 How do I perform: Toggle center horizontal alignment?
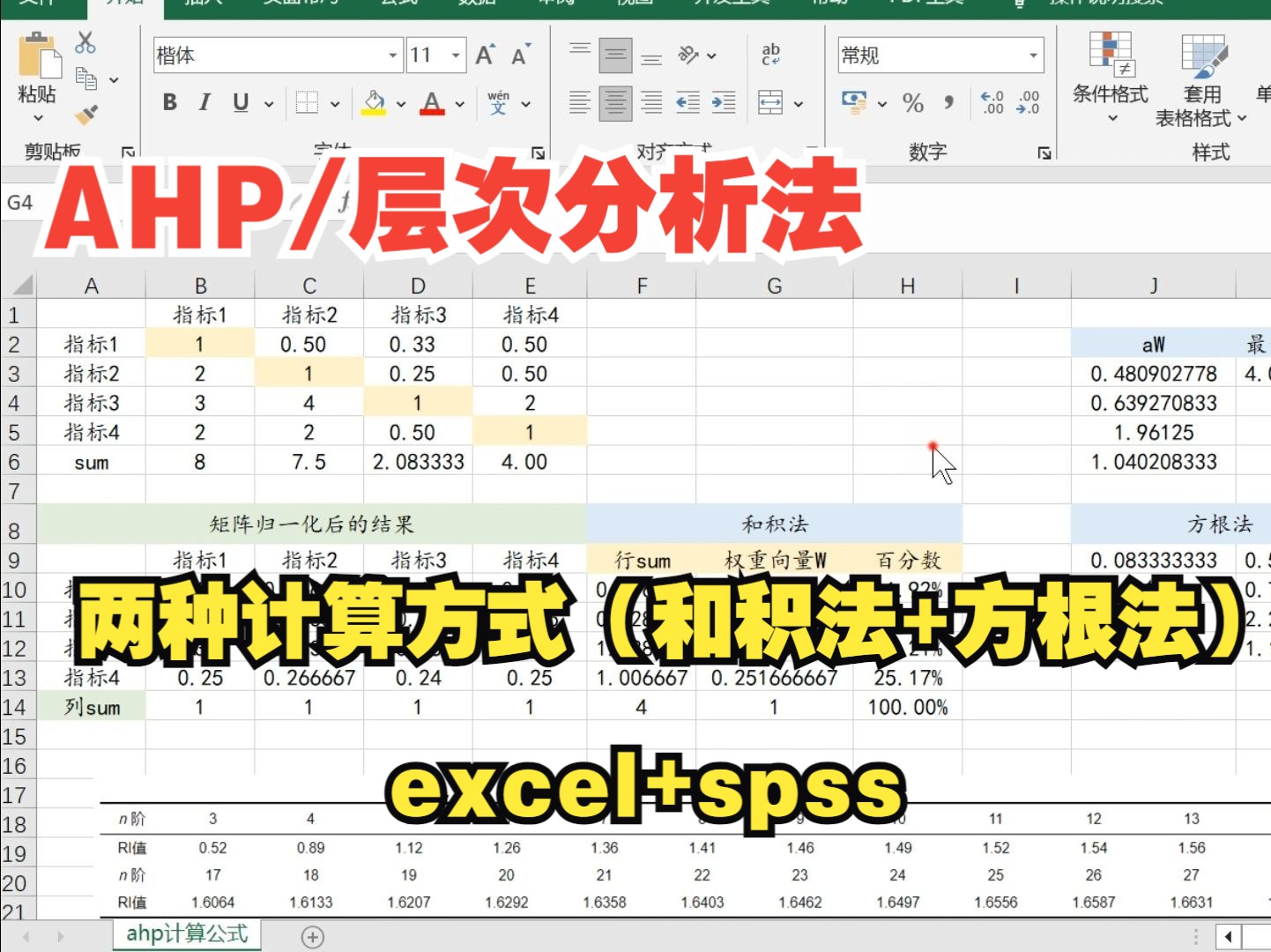[x=615, y=103]
